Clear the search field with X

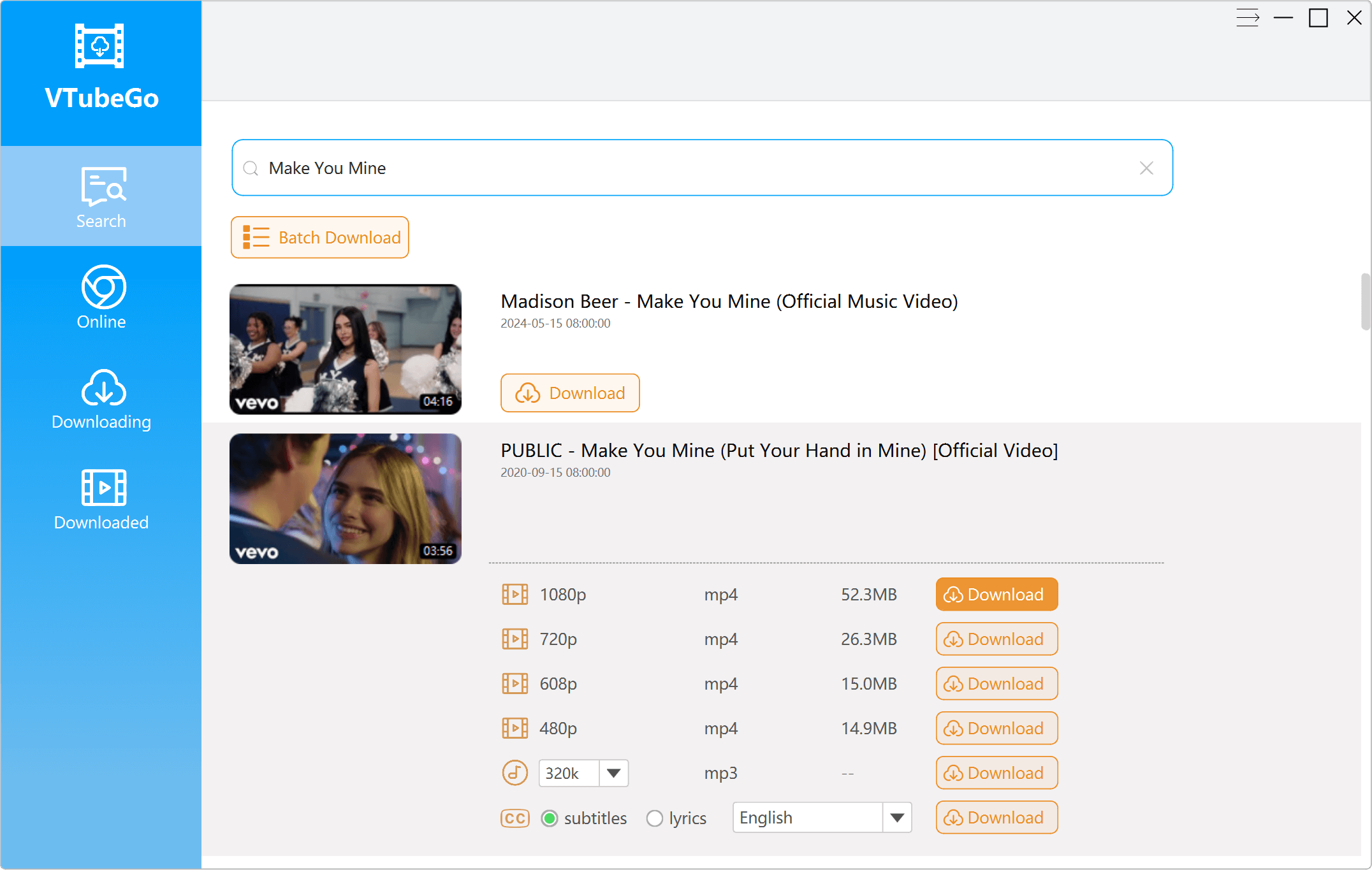1146,168
